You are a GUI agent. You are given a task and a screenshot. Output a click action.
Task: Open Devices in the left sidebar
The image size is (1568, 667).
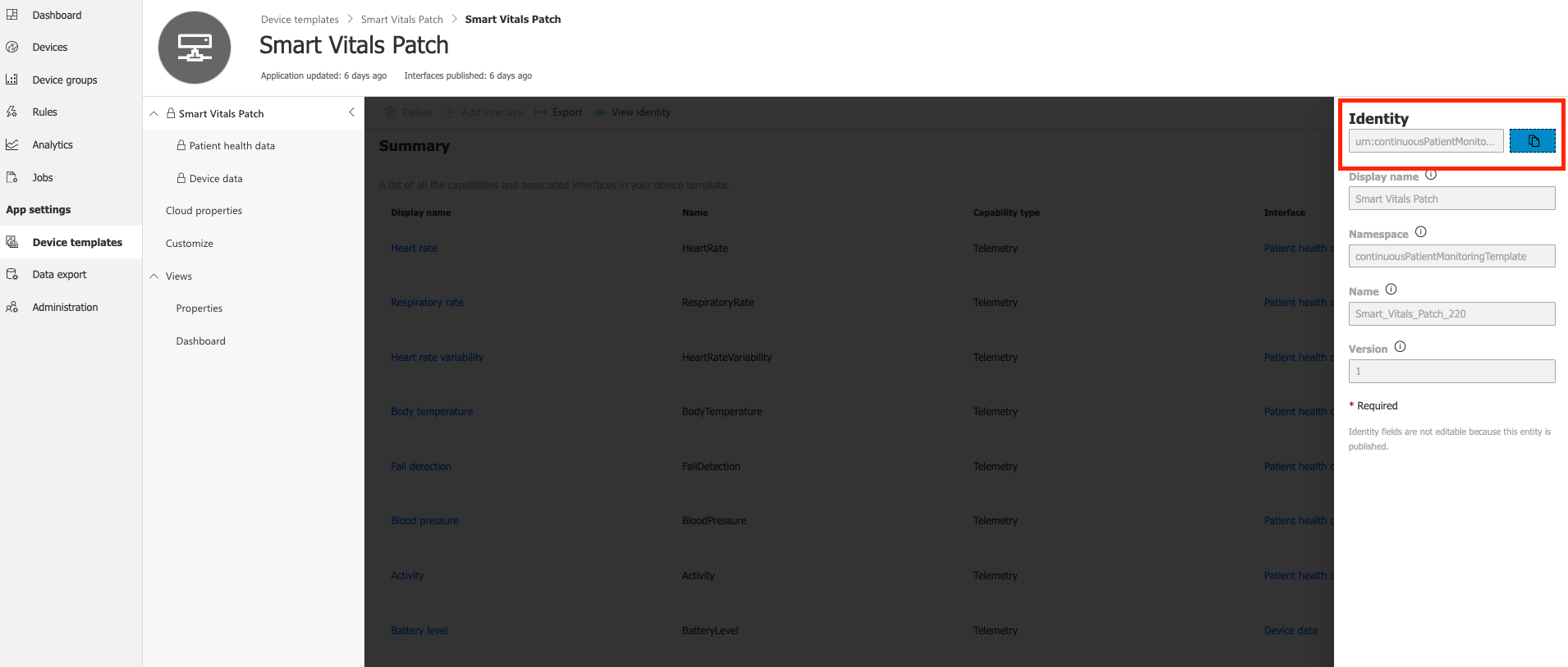pyautogui.click(x=50, y=48)
